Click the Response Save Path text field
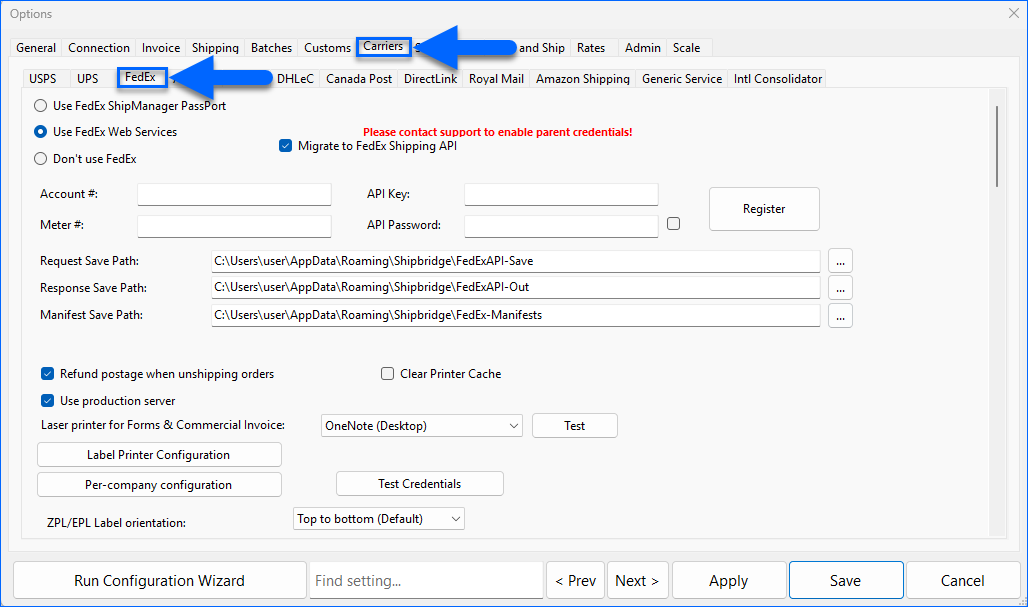Image resolution: width=1028 pixels, height=607 pixels. [515, 287]
